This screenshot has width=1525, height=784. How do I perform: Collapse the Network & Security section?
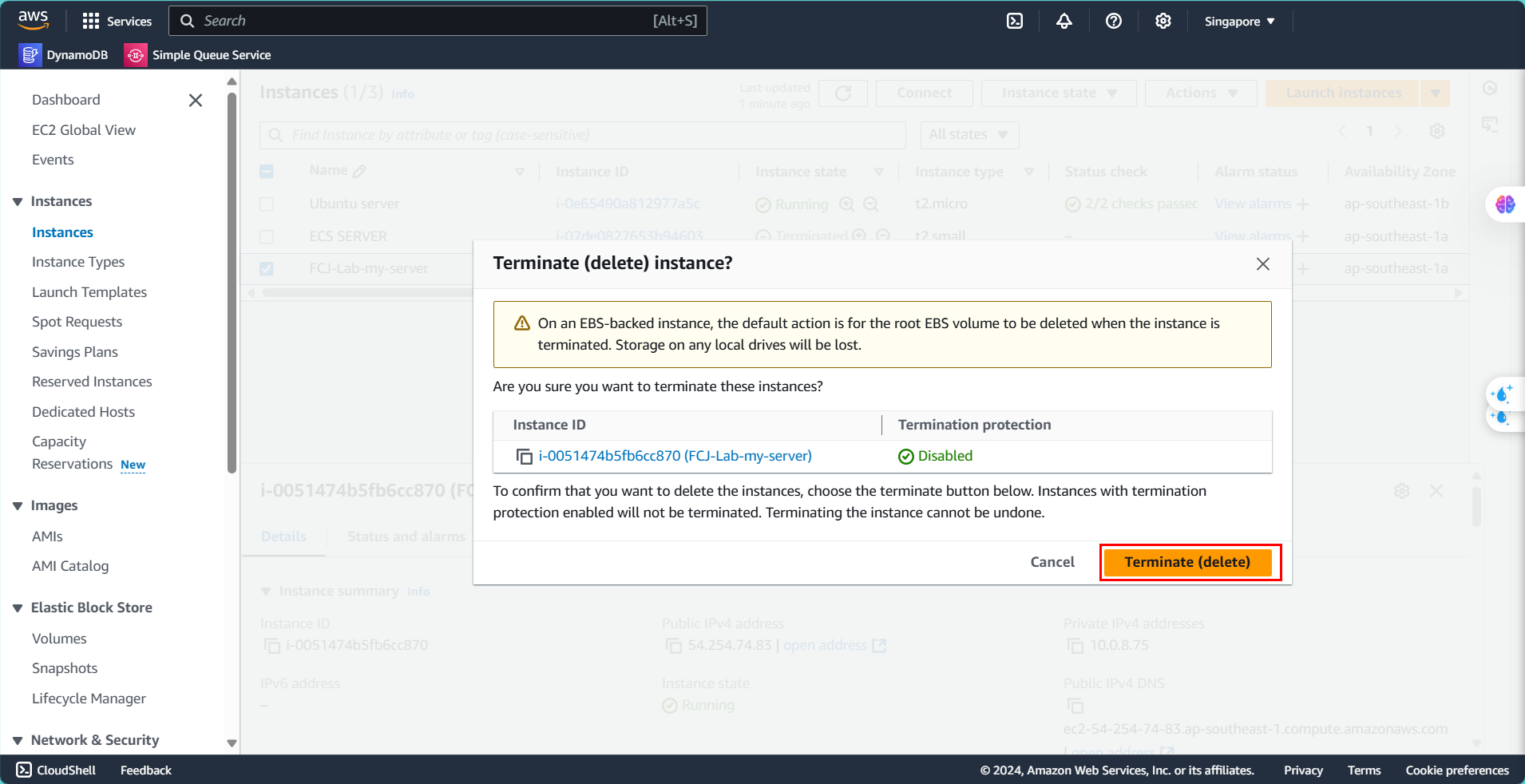click(x=18, y=741)
